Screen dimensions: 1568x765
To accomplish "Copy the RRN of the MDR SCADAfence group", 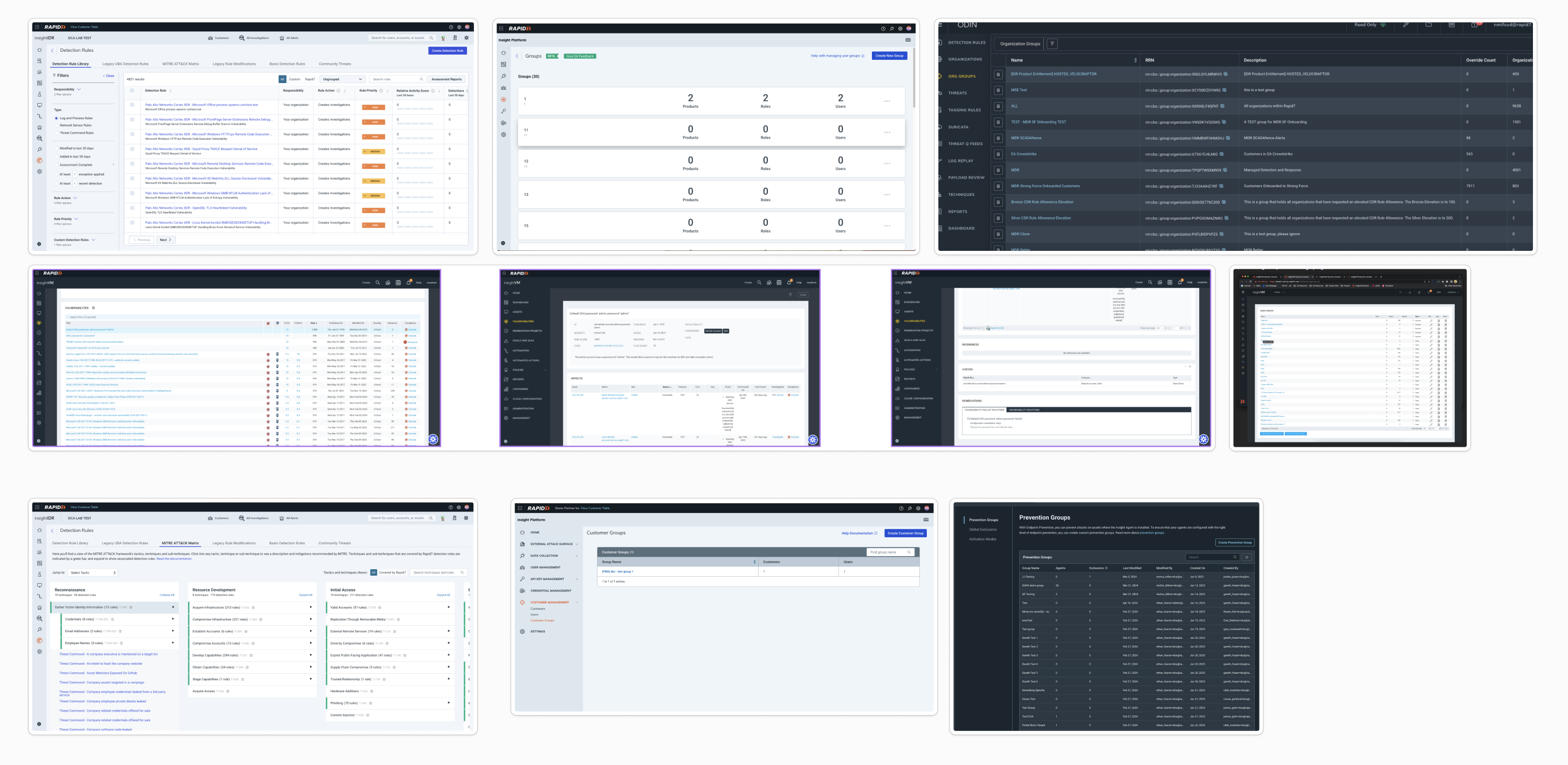I will tap(1229, 138).
